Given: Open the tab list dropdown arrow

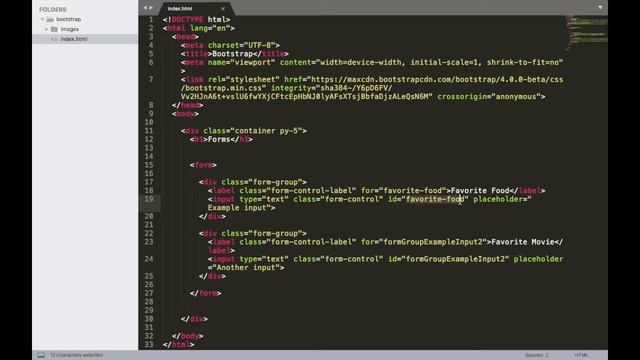Looking at the screenshot, I should 600,7.
